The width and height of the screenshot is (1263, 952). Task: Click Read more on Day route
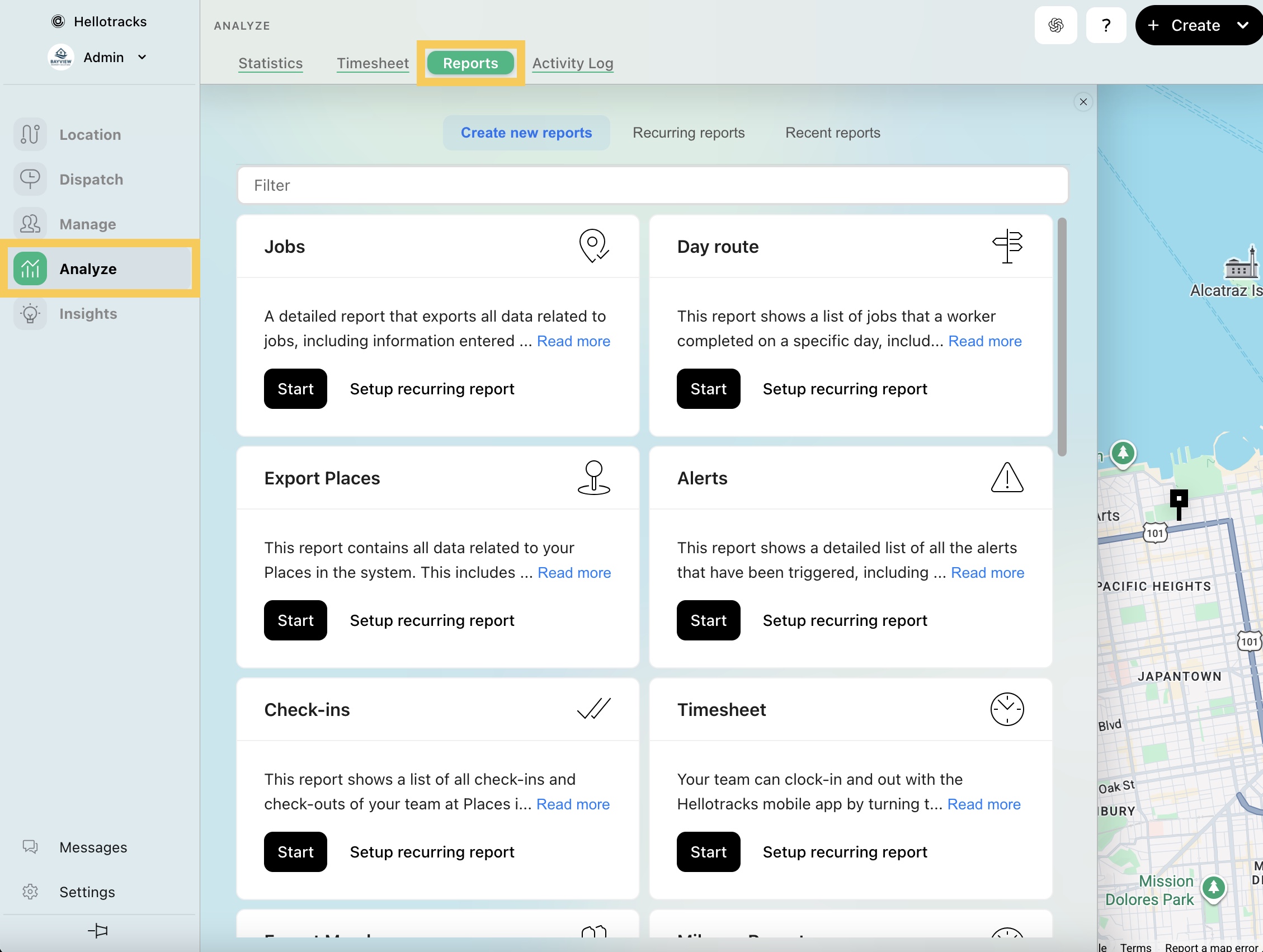click(x=985, y=341)
